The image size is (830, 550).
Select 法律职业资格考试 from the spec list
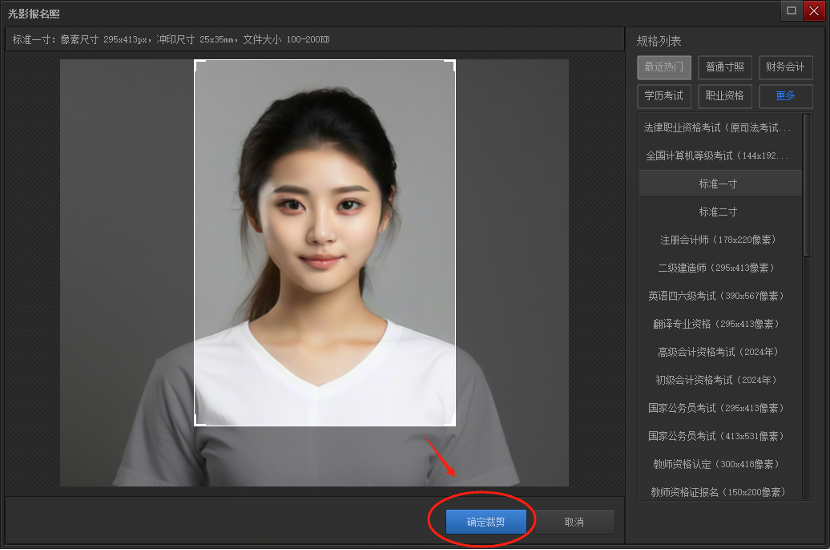[x=720, y=128]
